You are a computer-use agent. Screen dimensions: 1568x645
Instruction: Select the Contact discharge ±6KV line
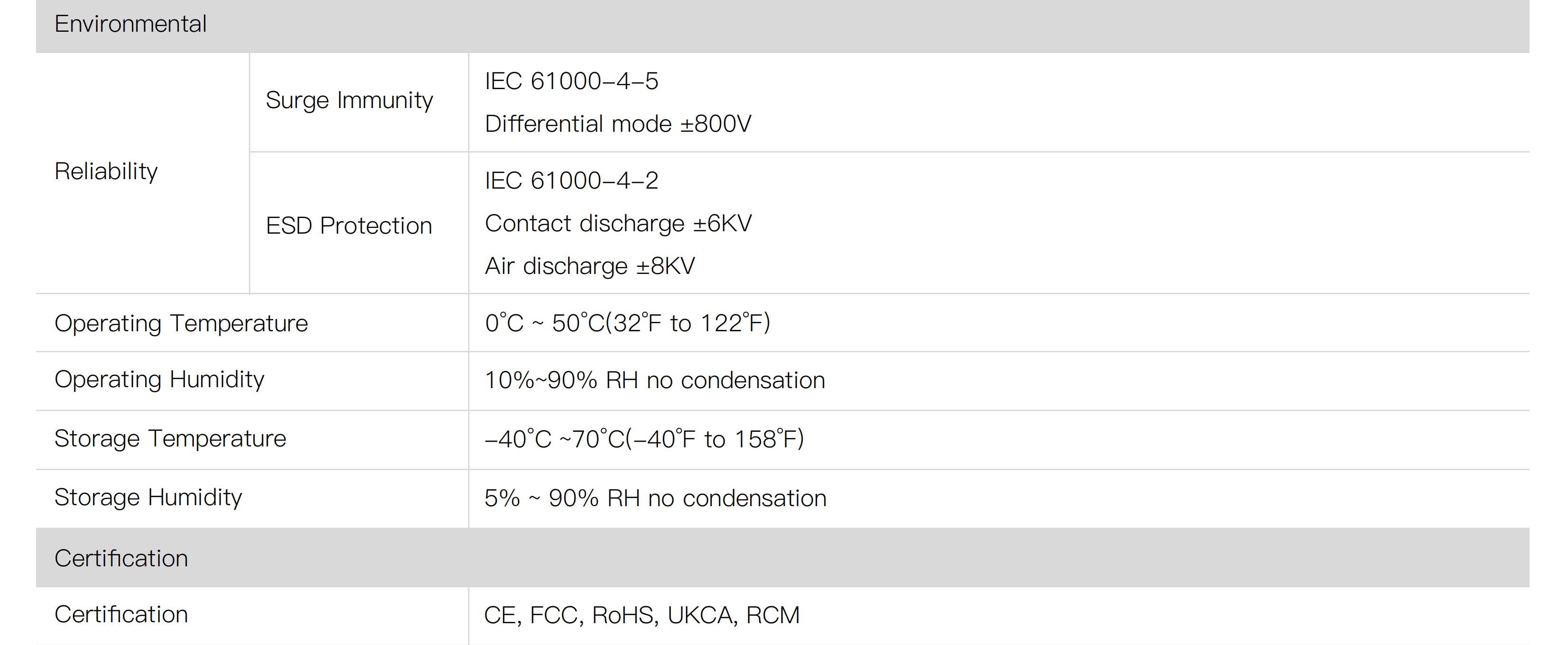coord(618,223)
